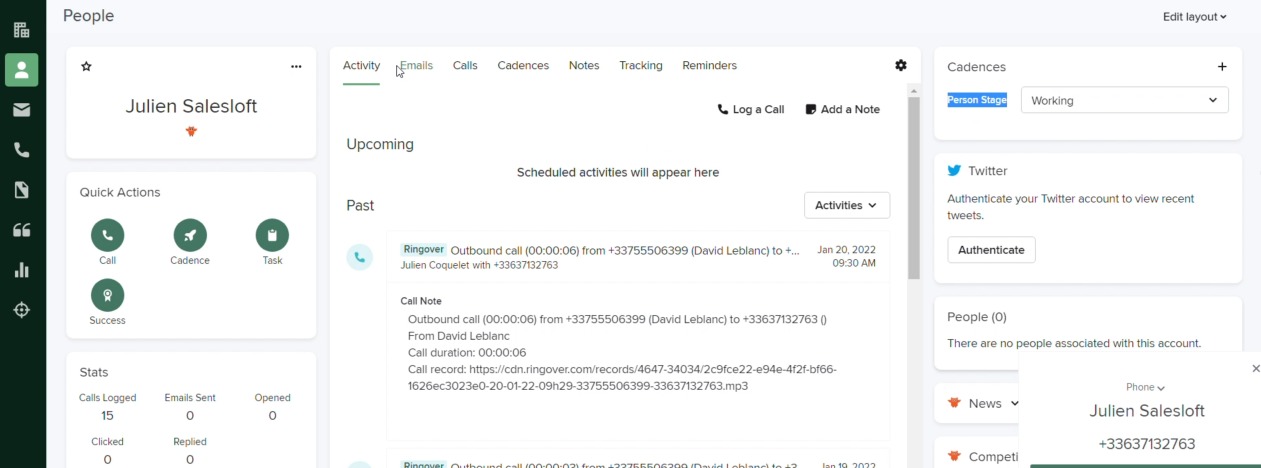
Task: Open the Calls phone icon in sidebar
Action: tap(21, 150)
